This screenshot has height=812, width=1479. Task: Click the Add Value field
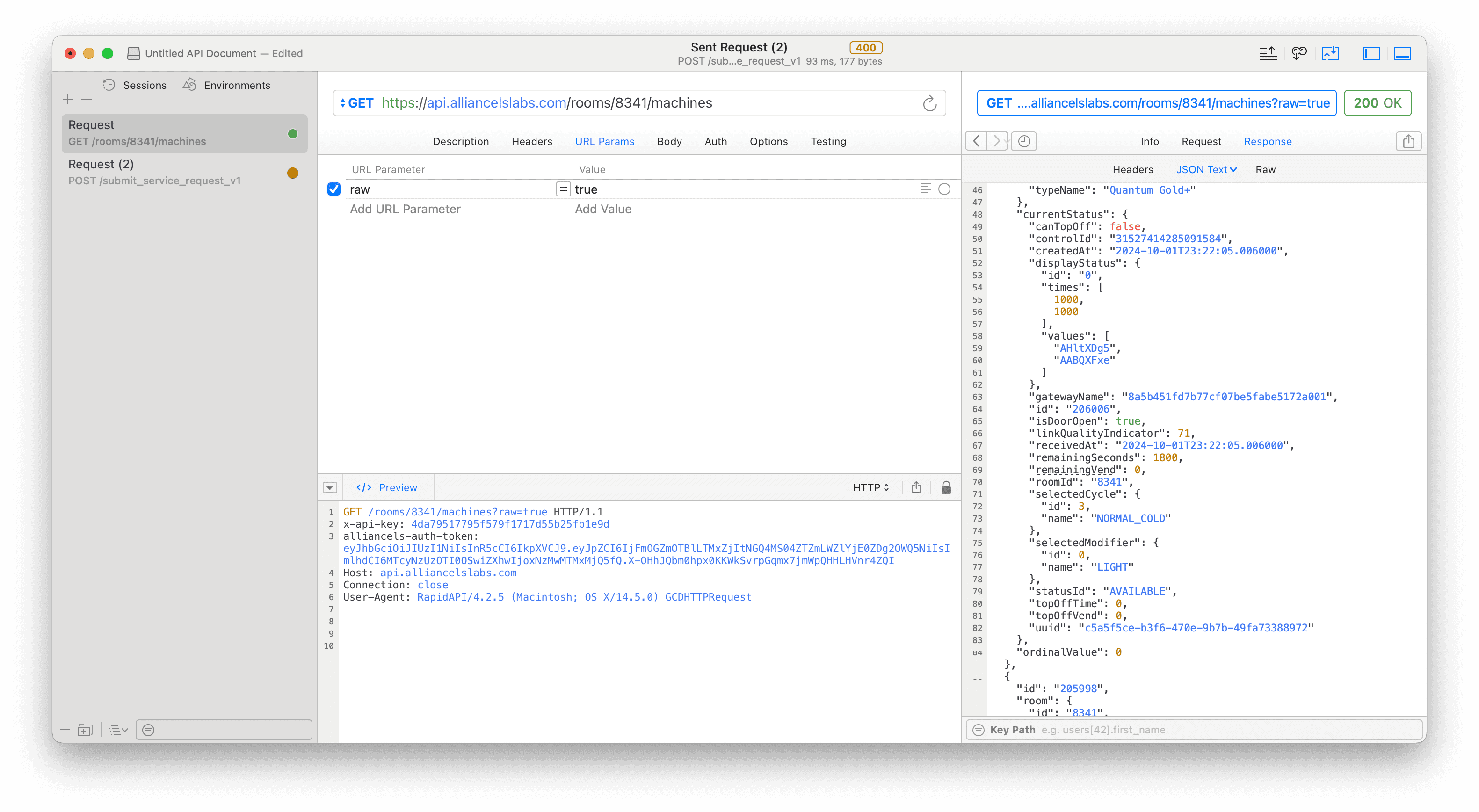[x=603, y=209]
